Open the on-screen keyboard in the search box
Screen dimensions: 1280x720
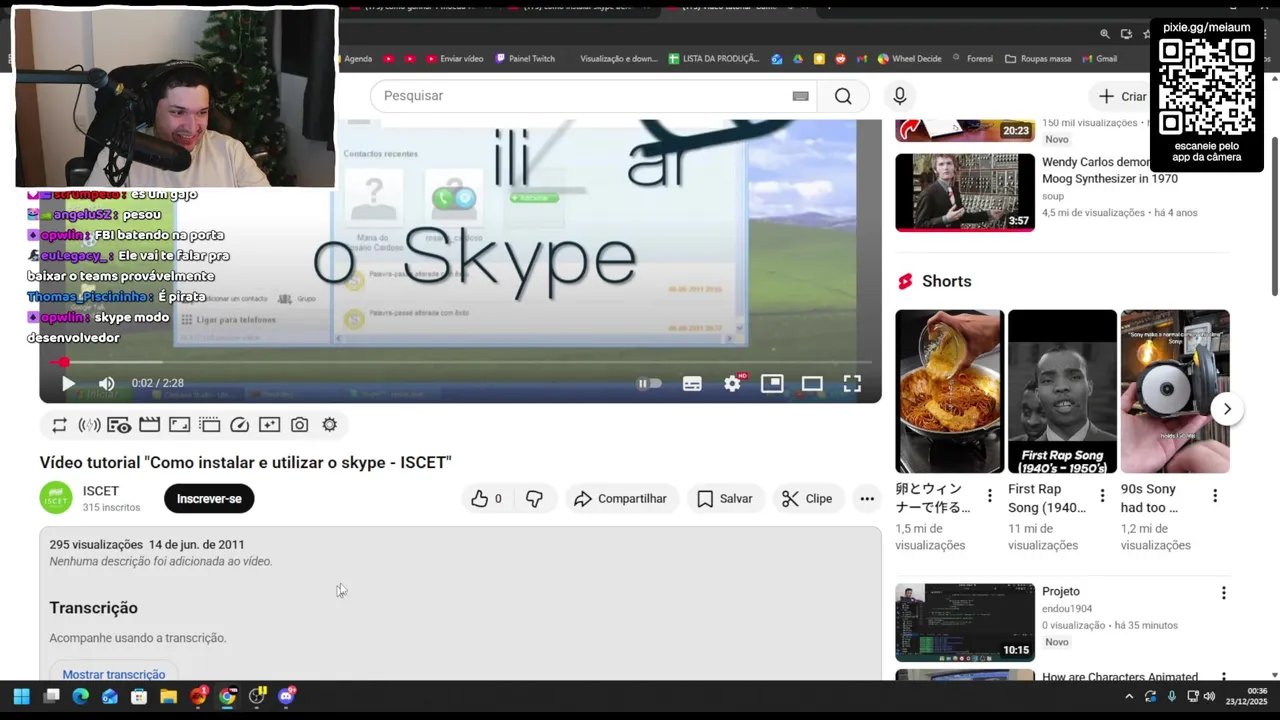pyautogui.click(x=800, y=96)
